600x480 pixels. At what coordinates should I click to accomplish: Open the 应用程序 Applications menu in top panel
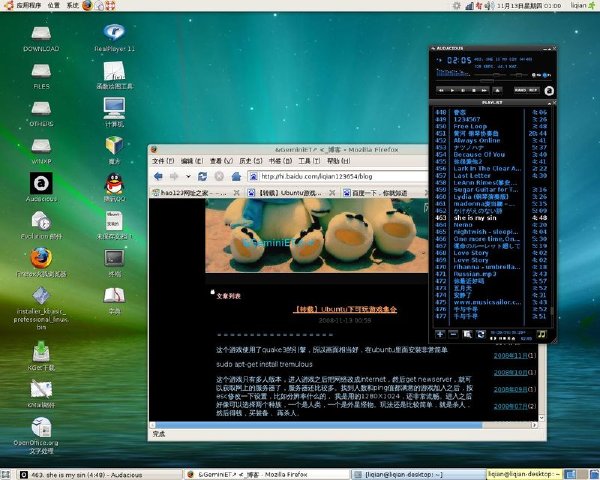28,5
